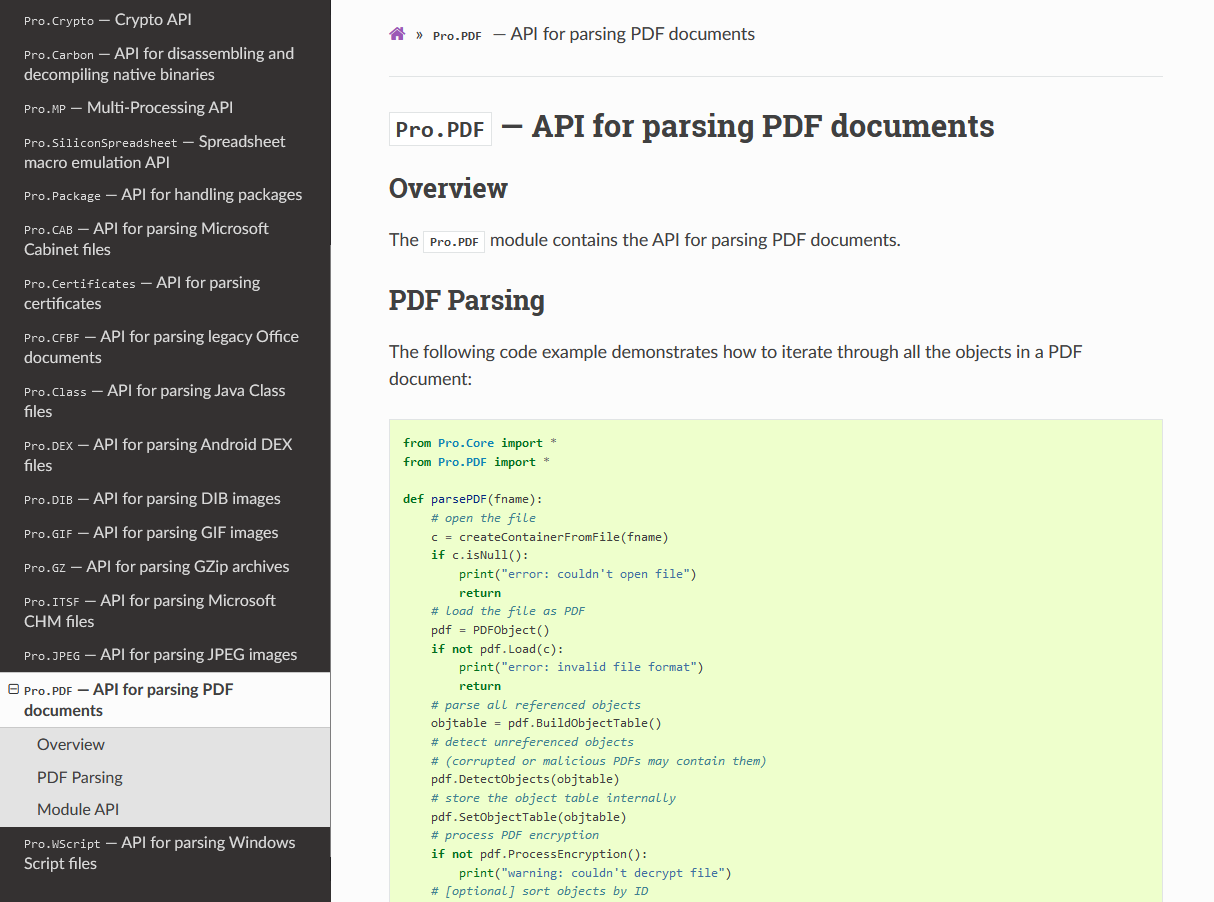1214x902 pixels.
Task: Open Pro.ITSF Microsoft CHM files page
Action: point(165,611)
